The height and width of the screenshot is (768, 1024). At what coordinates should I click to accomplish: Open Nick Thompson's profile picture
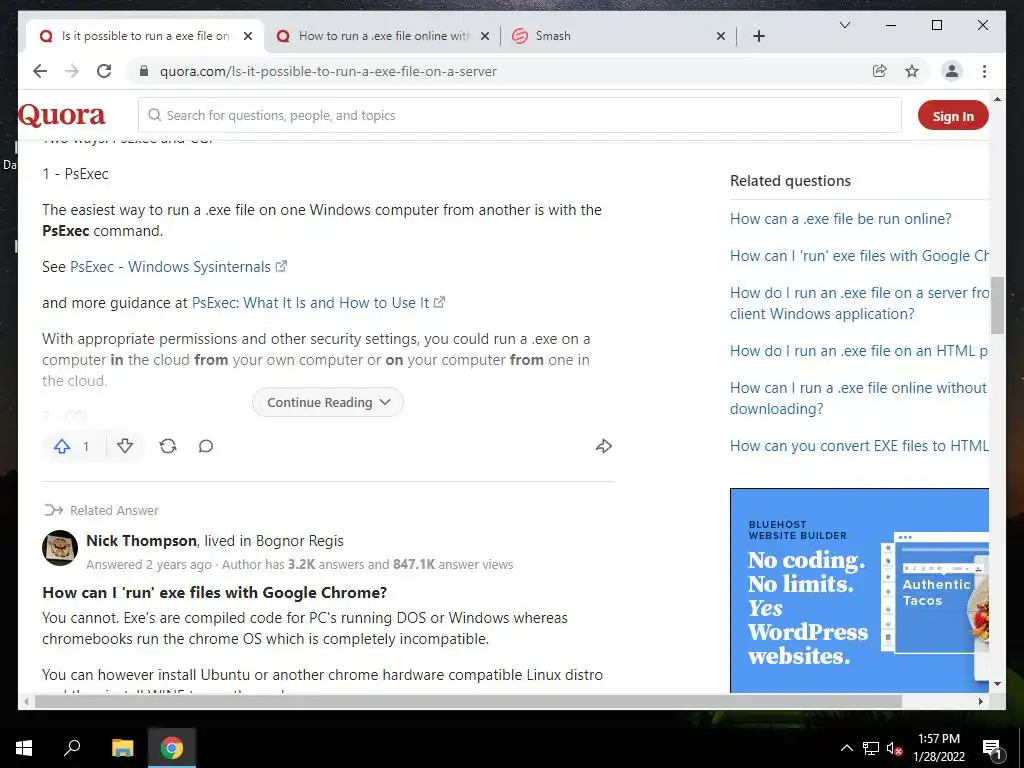[x=60, y=548]
